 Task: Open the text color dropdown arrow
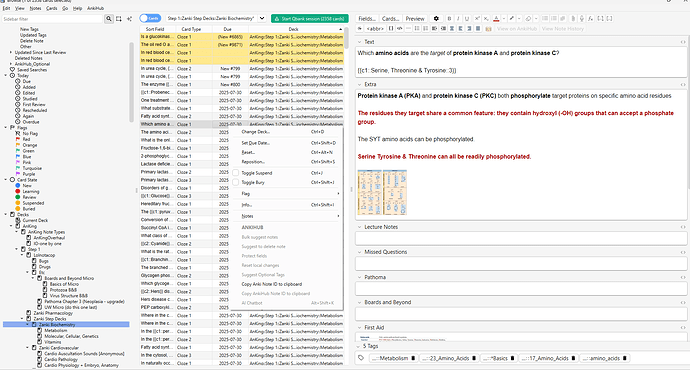[x=504, y=18]
